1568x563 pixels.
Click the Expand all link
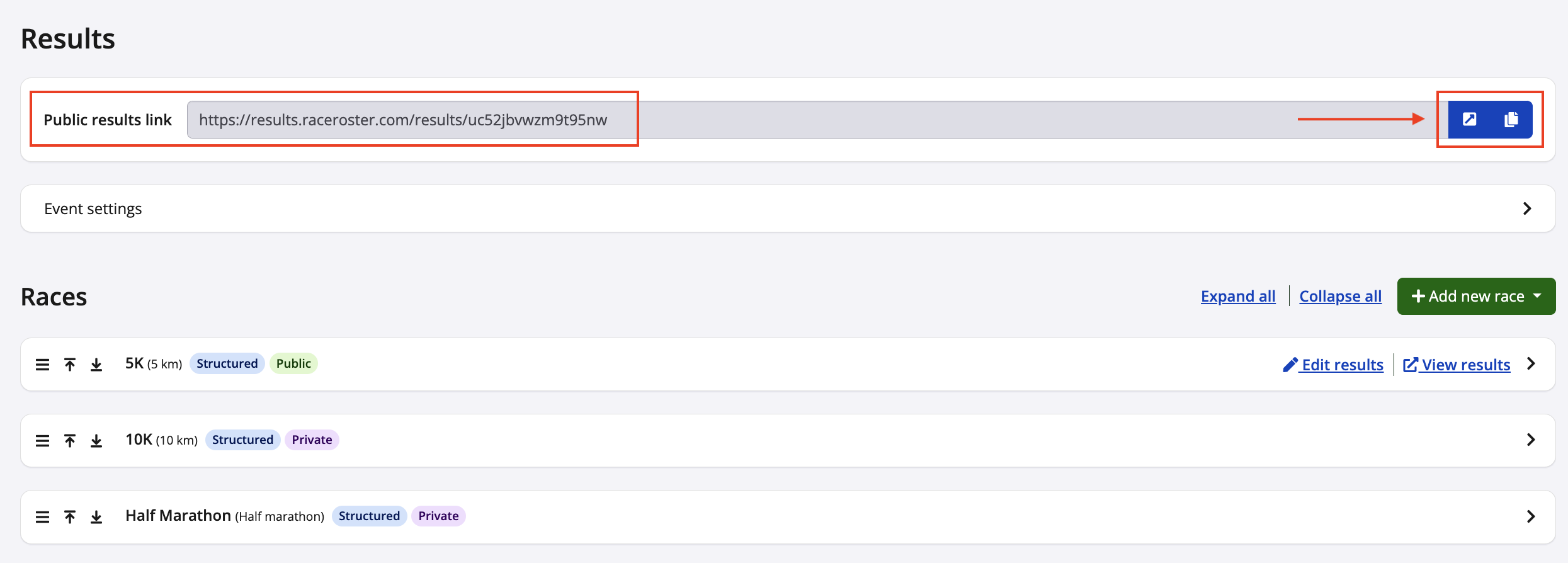pyautogui.click(x=1238, y=296)
